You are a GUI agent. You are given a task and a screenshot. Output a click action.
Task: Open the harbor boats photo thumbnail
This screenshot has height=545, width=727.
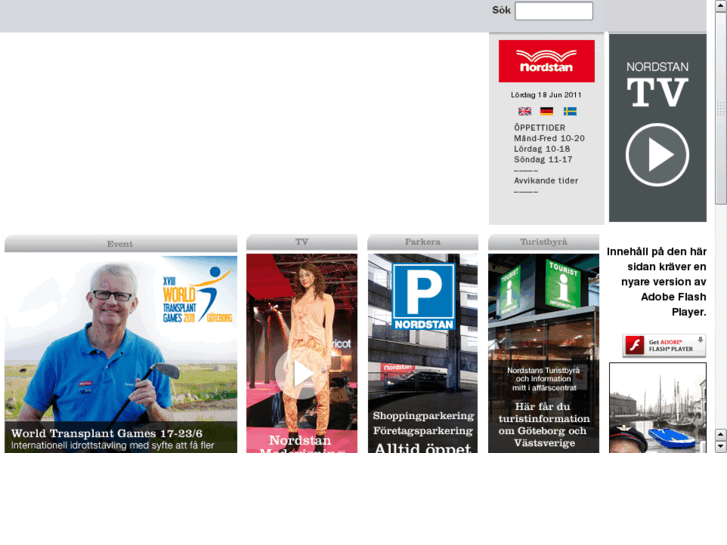tap(657, 408)
